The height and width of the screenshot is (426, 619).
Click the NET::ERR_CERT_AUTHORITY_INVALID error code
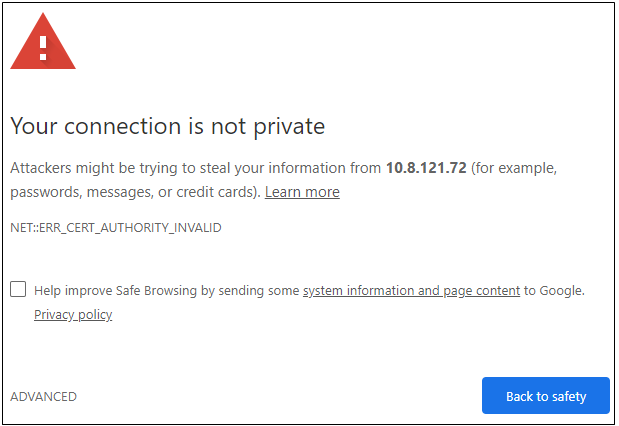[x=116, y=228]
